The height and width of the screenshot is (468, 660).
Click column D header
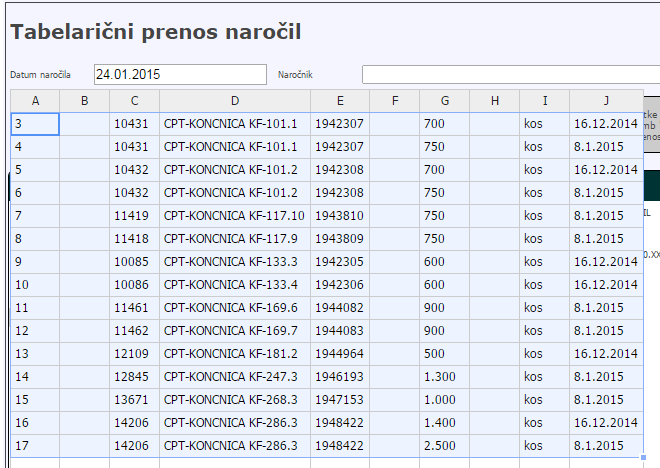point(235,100)
